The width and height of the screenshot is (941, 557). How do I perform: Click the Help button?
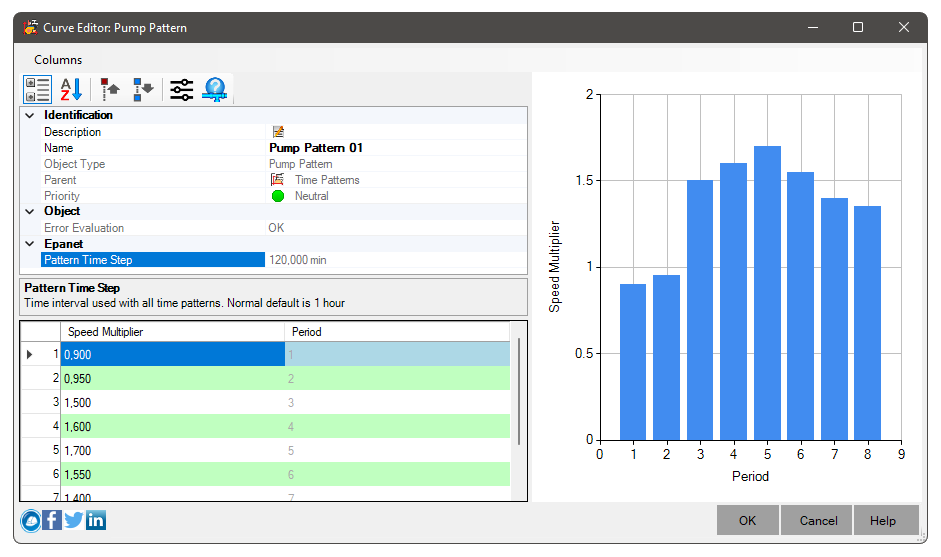(882, 520)
